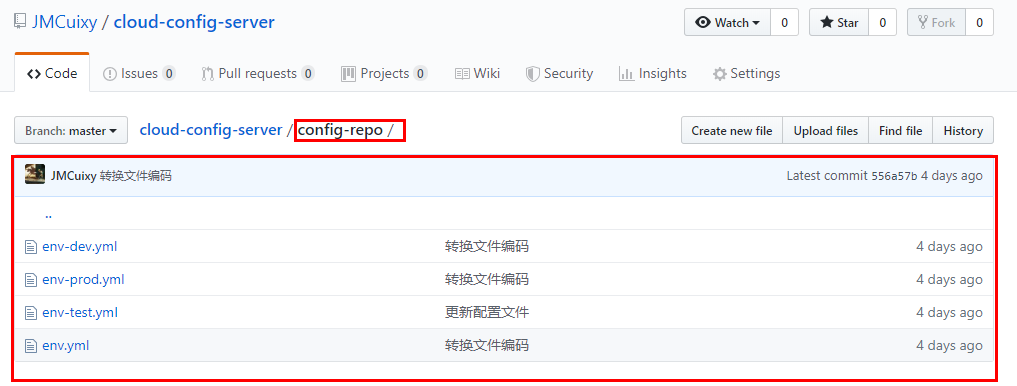Click the file icon for env.yml
The image size is (1017, 386).
pos(30,346)
